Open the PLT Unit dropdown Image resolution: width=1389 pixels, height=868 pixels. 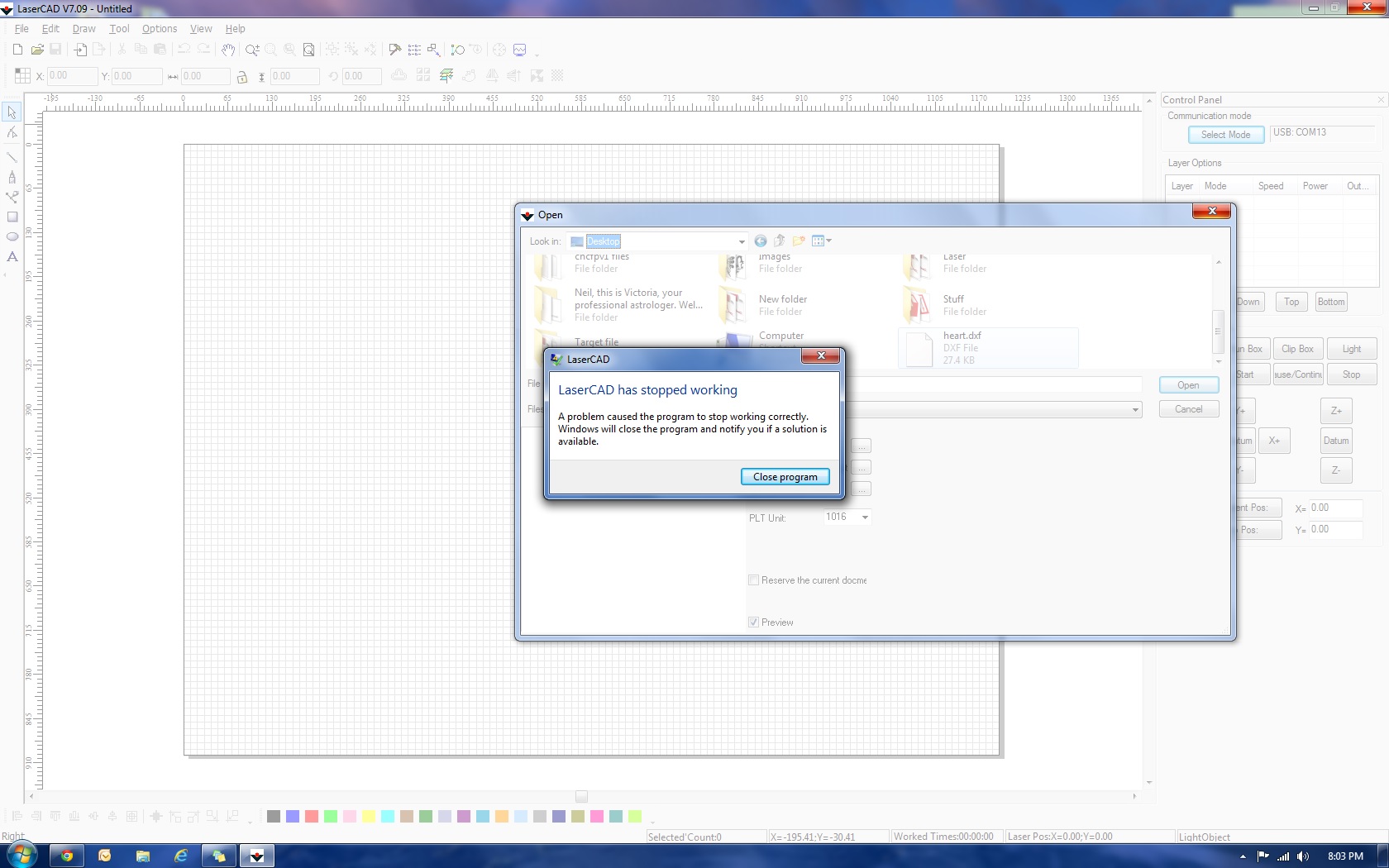865,517
